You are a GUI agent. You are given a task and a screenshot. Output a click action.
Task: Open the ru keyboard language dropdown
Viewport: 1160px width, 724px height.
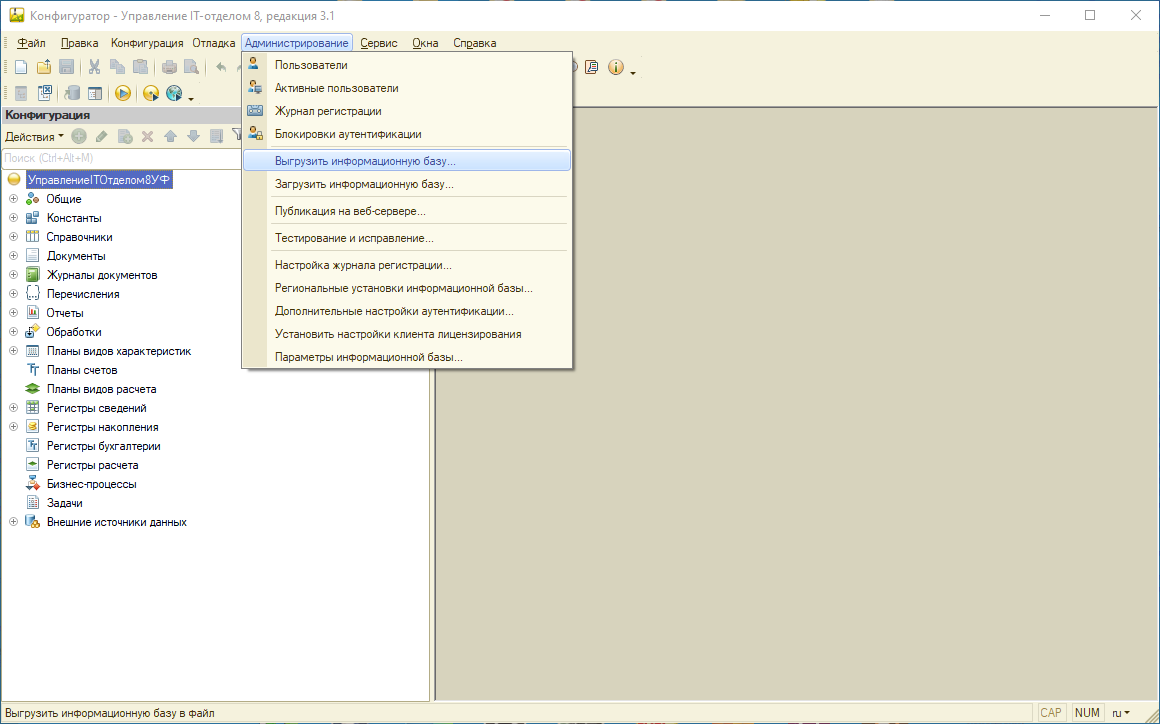1120,713
